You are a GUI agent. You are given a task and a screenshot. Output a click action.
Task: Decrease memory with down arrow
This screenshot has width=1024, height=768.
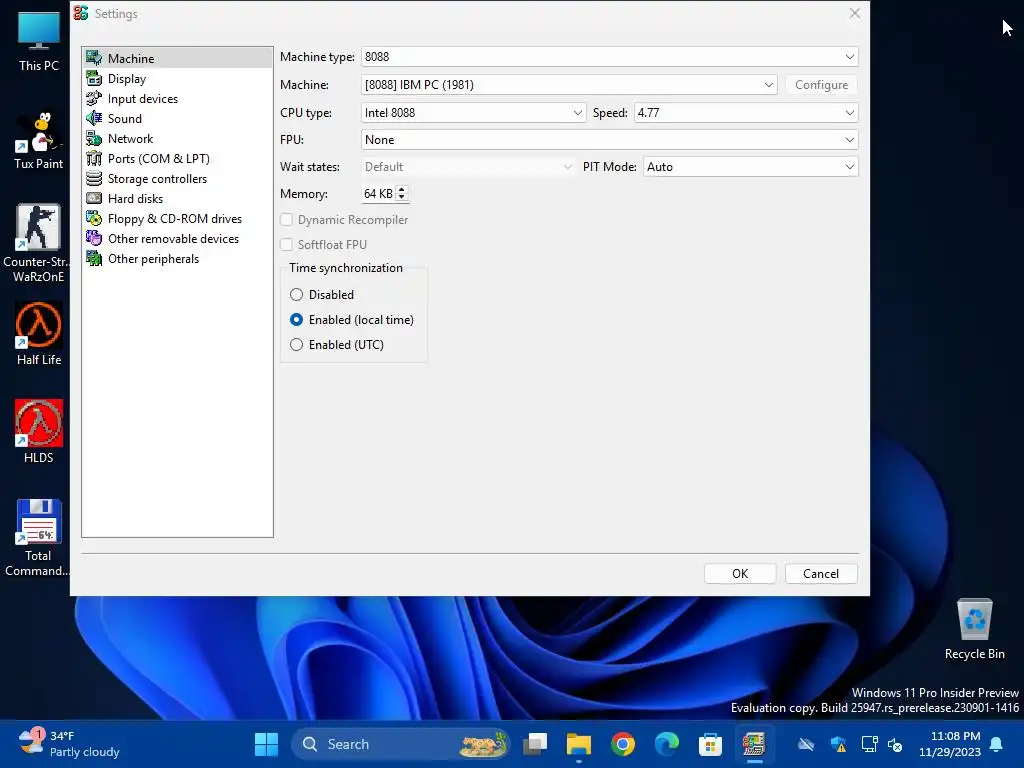coord(402,197)
